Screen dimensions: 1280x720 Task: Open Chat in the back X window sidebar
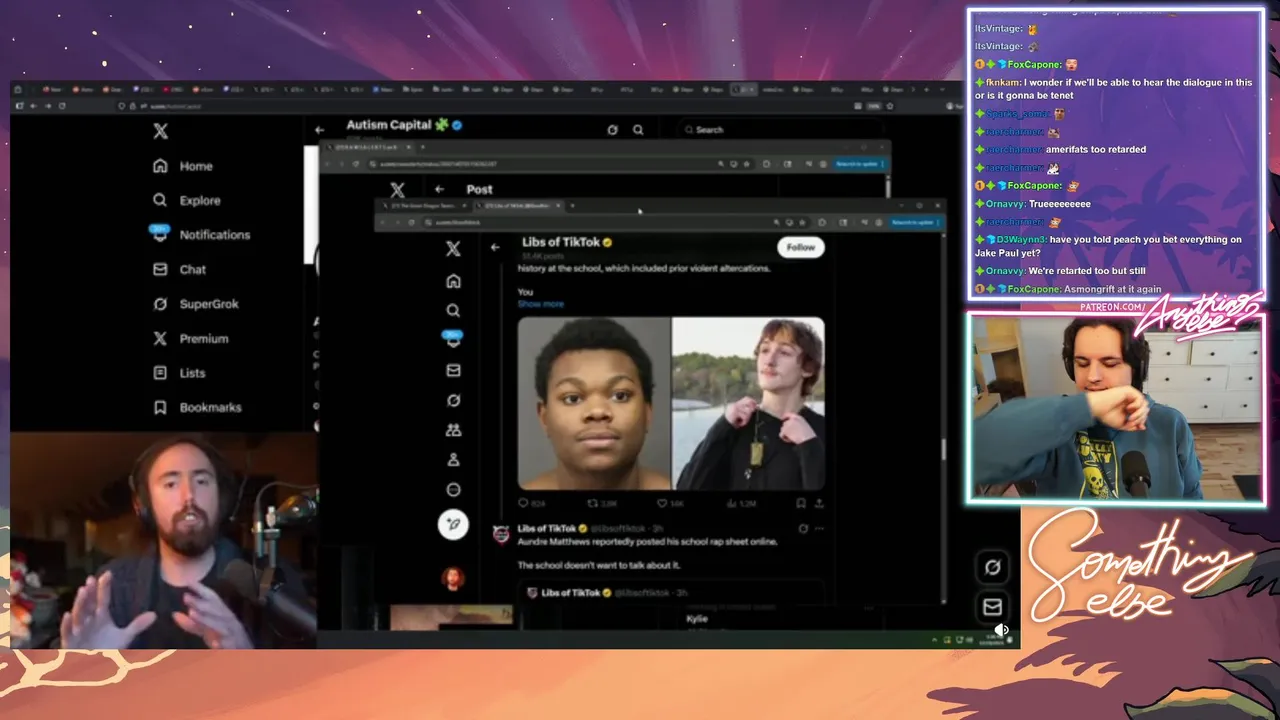tap(180, 269)
